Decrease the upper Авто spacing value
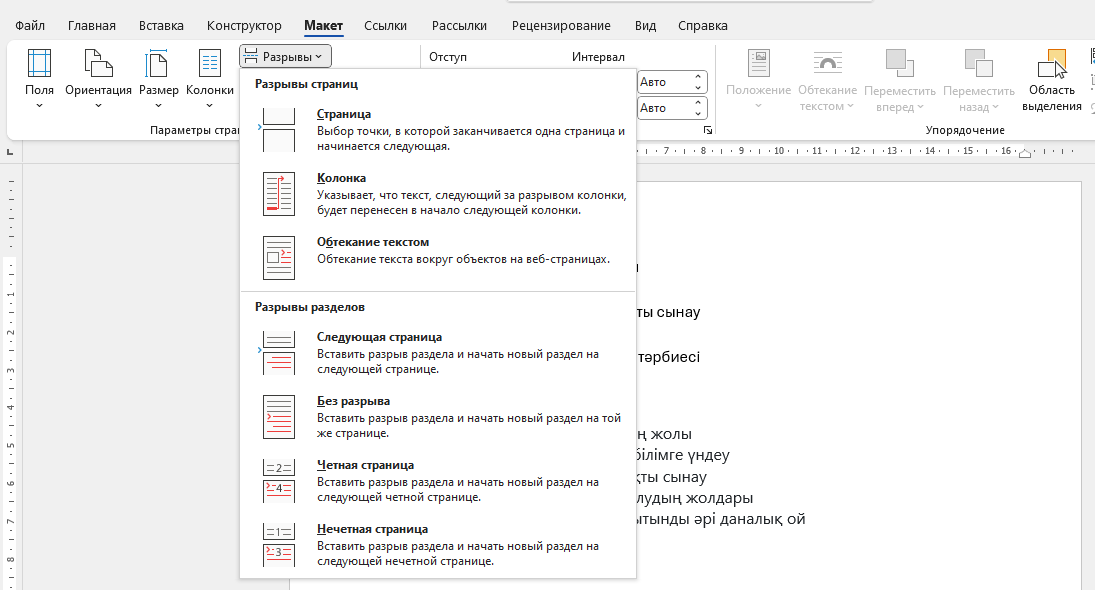The height and width of the screenshot is (590, 1095). 698,88
